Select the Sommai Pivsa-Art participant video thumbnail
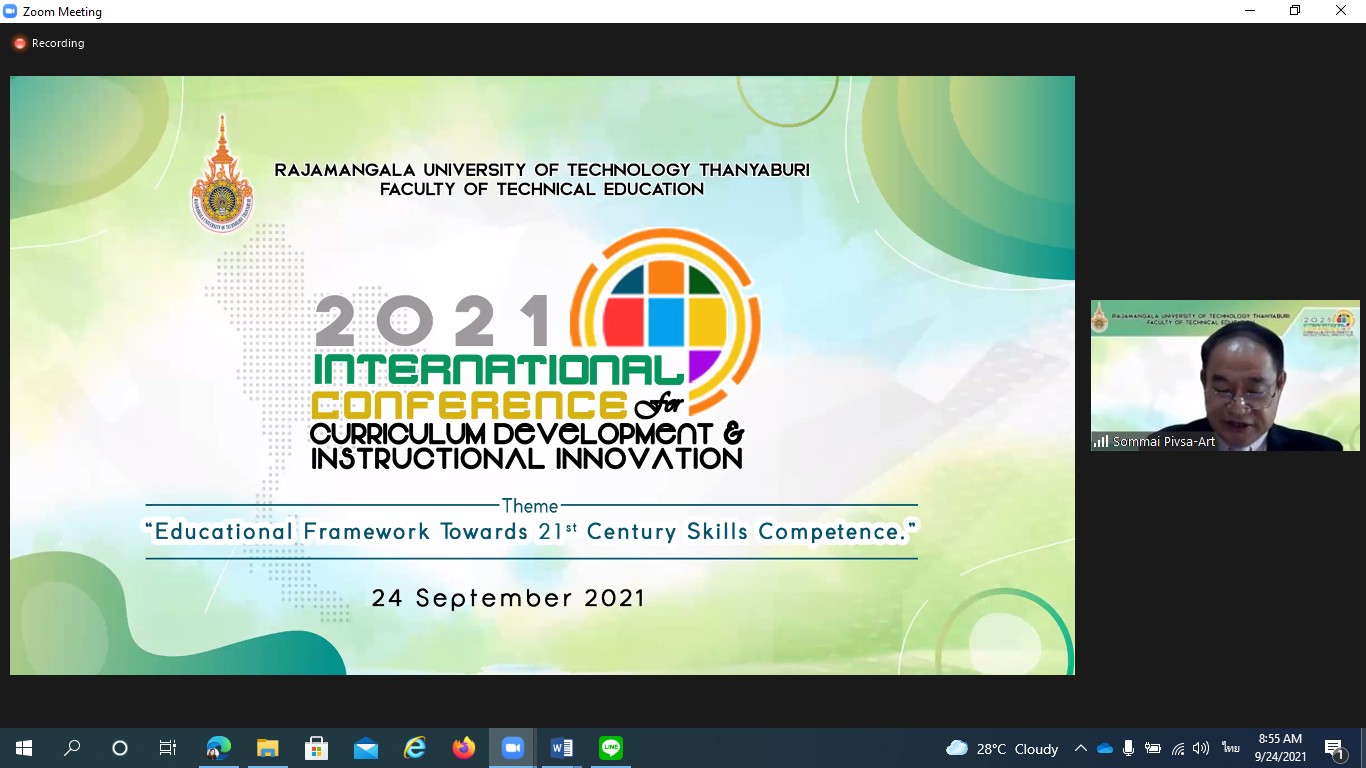The image size is (1366, 768). (x=1225, y=375)
